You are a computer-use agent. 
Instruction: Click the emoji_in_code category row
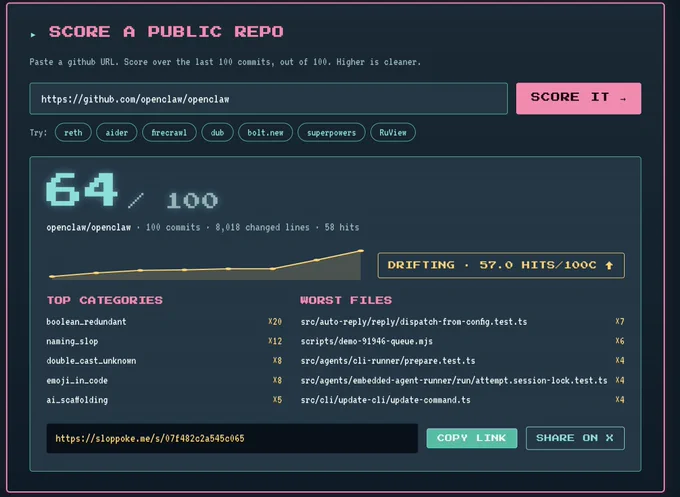click(x=164, y=380)
